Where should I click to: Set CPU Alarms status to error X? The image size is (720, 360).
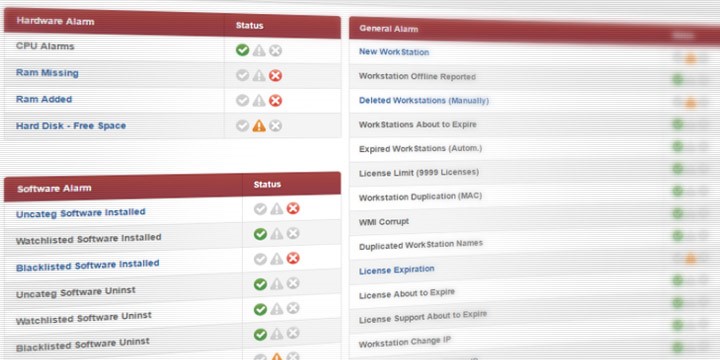[276, 51]
